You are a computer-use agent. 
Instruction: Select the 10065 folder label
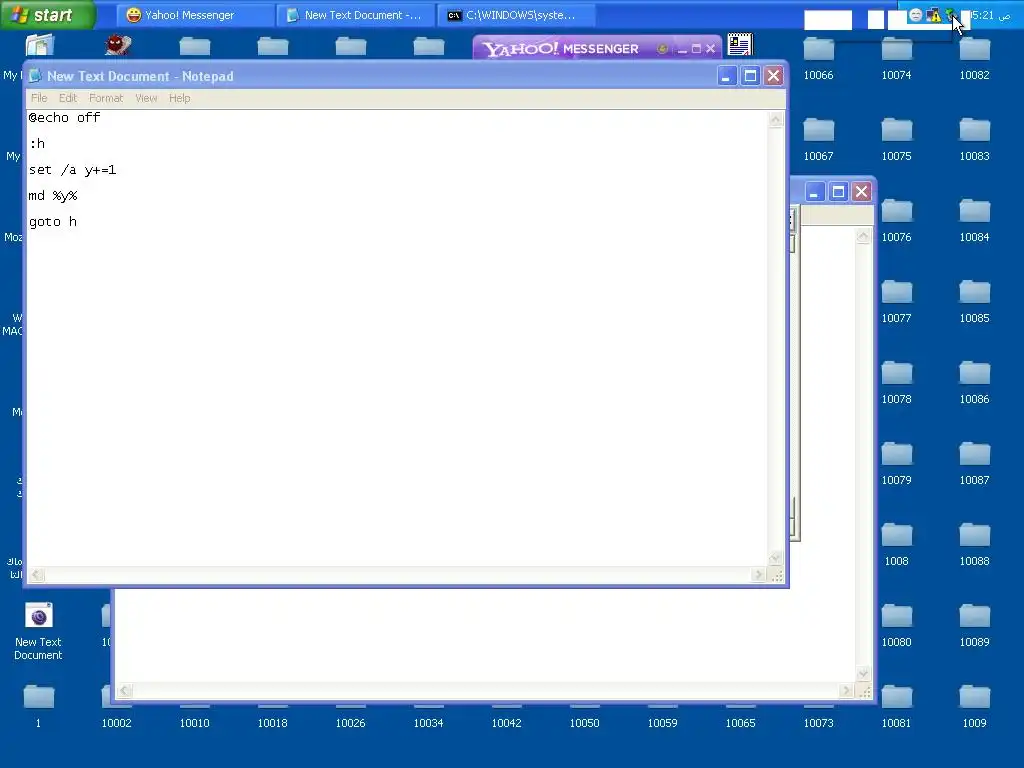pyautogui.click(x=741, y=723)
